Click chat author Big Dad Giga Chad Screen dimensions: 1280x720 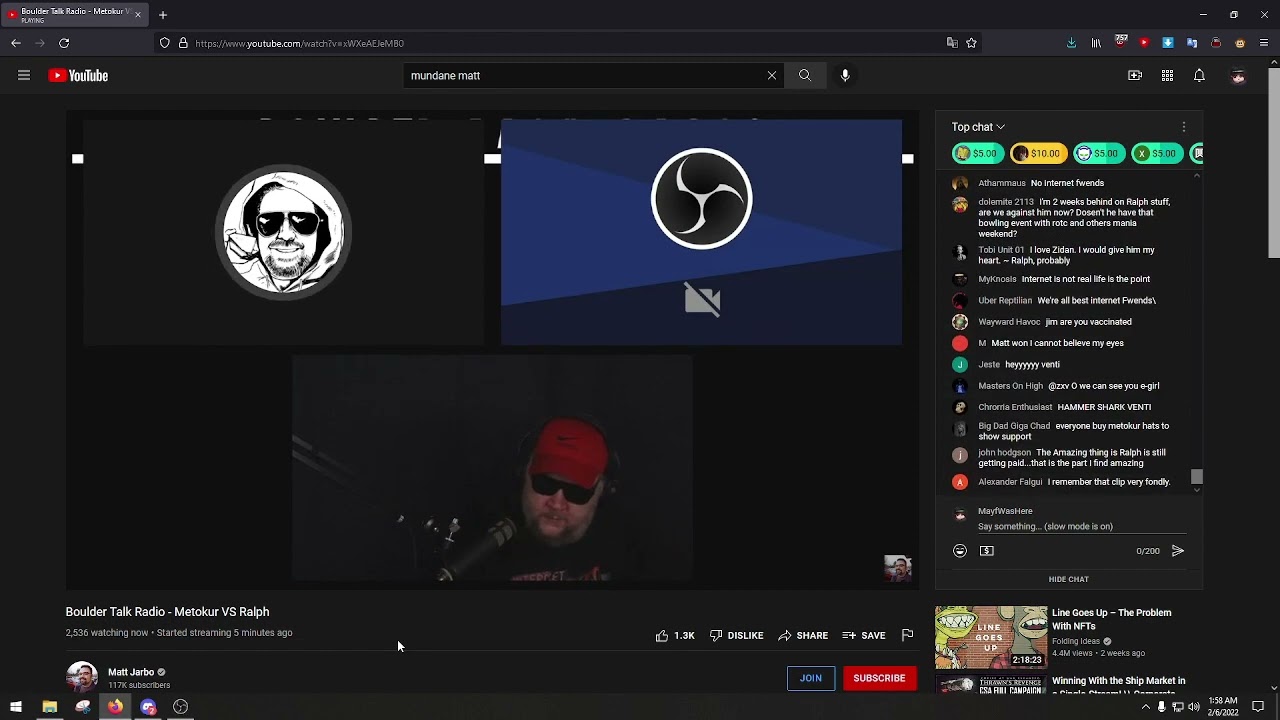(1014, 426)
